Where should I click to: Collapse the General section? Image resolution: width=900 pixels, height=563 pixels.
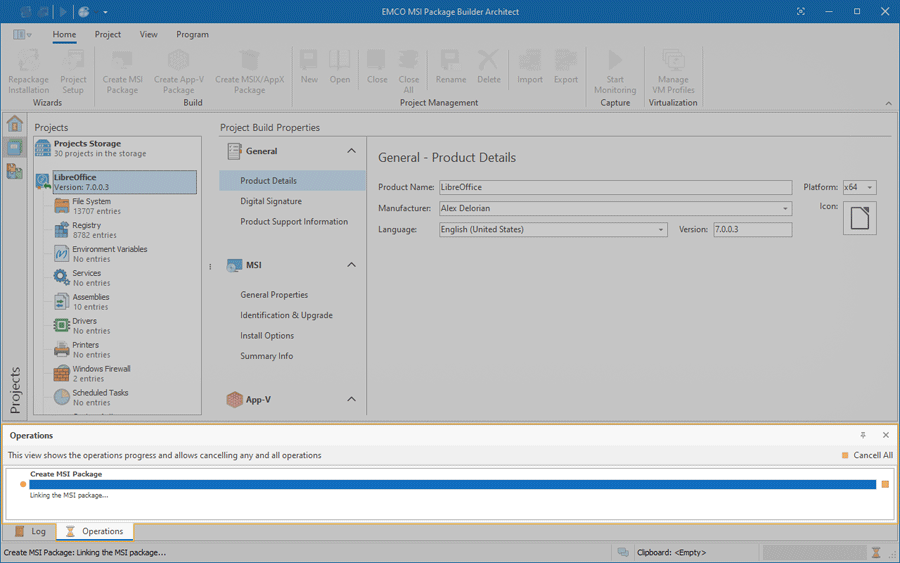pos(351,151)
